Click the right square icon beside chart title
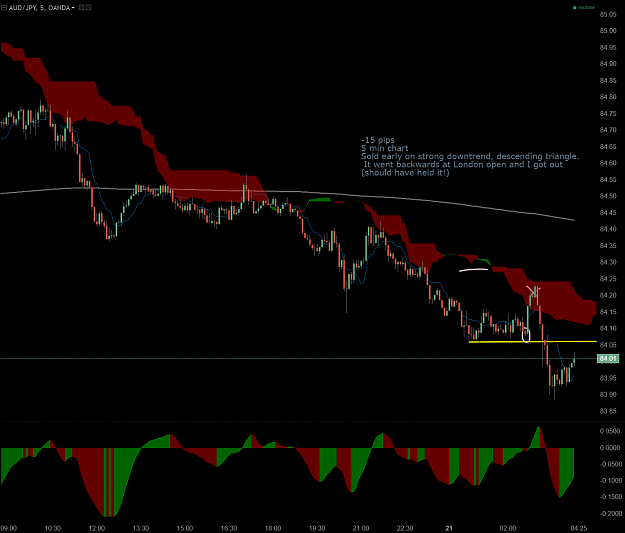This screenshot has width=625, height=533. (88, 7)
